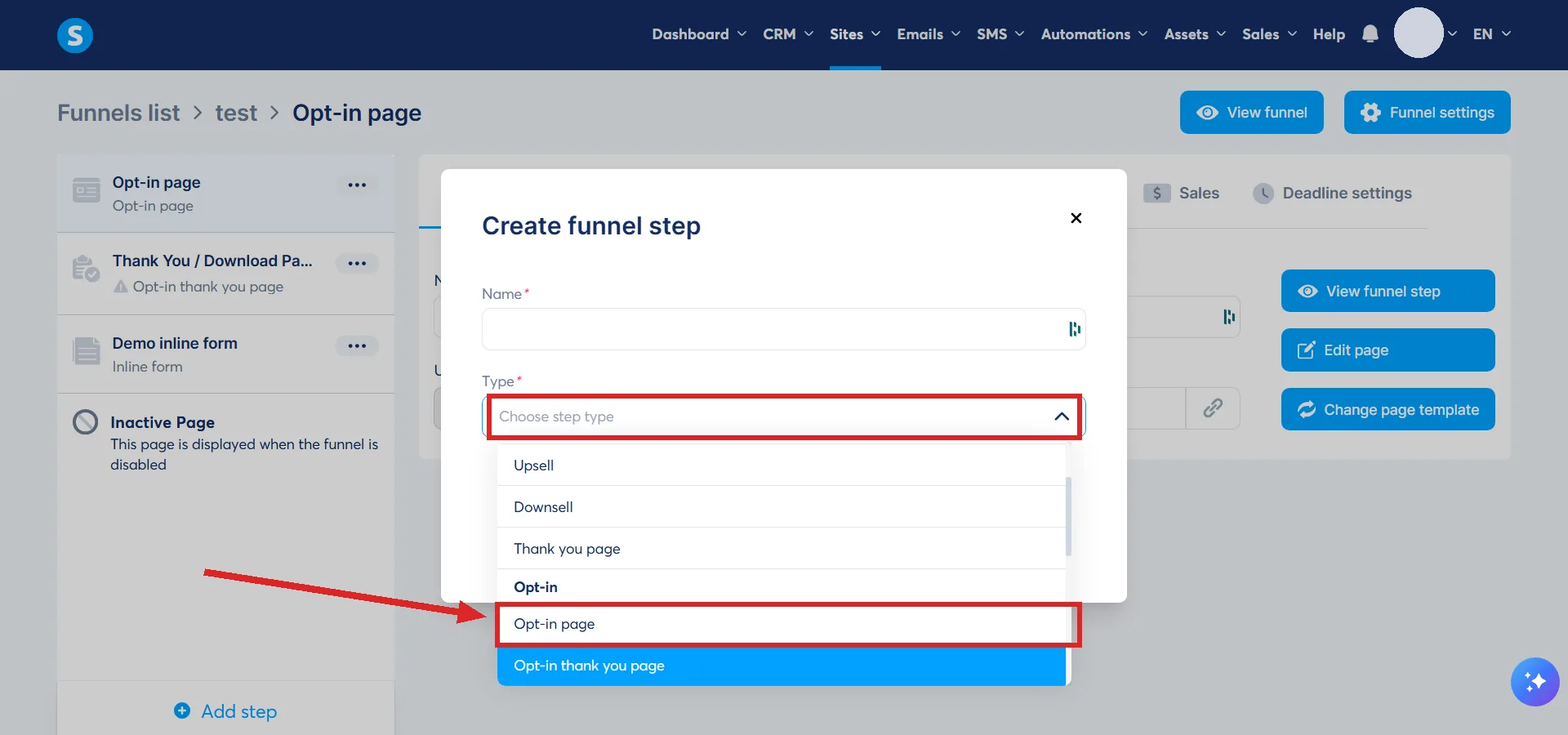Expand the Sites menu
1568x735 pixels.
point(855,34)
